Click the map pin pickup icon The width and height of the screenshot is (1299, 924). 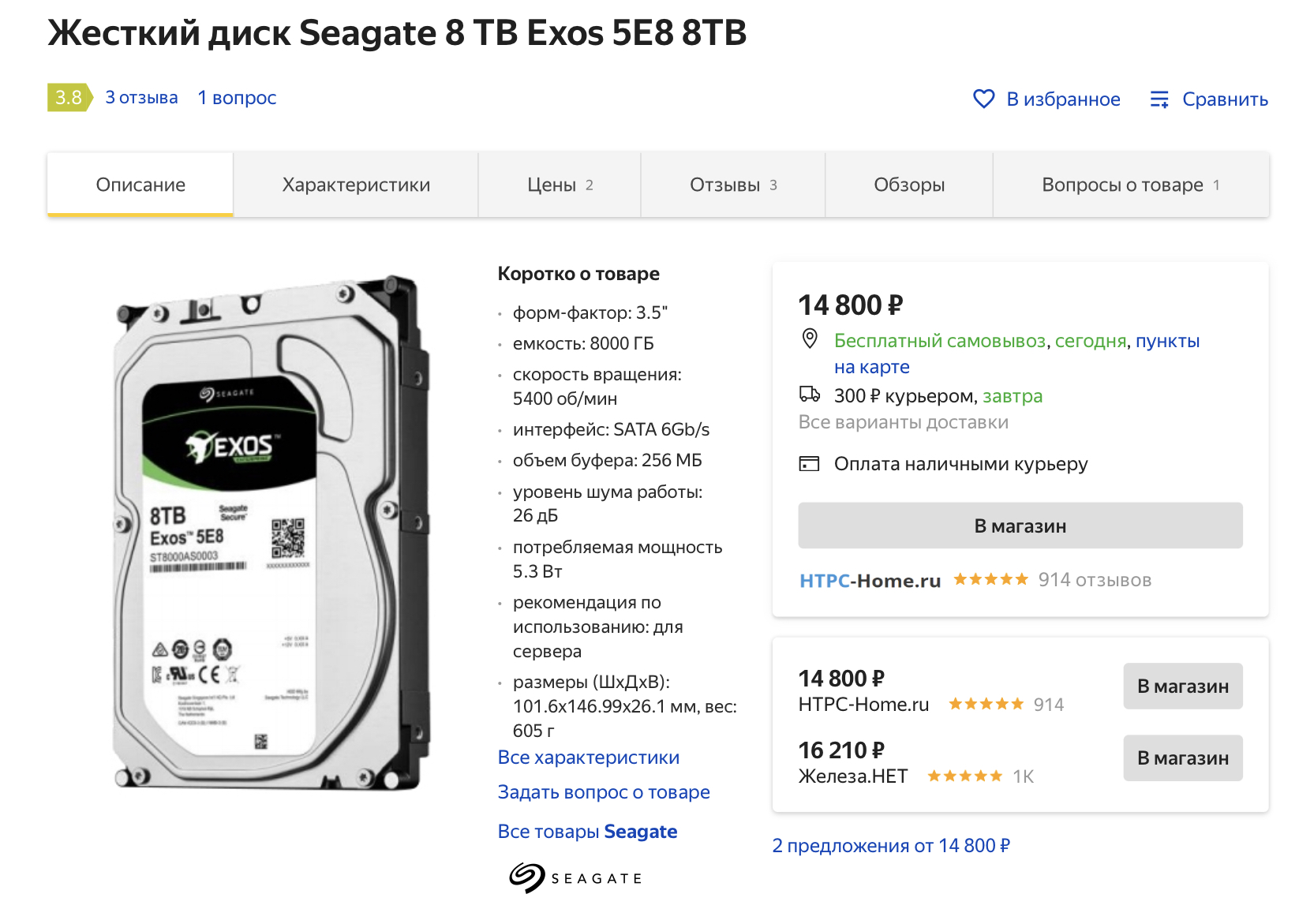click(810, 339)
